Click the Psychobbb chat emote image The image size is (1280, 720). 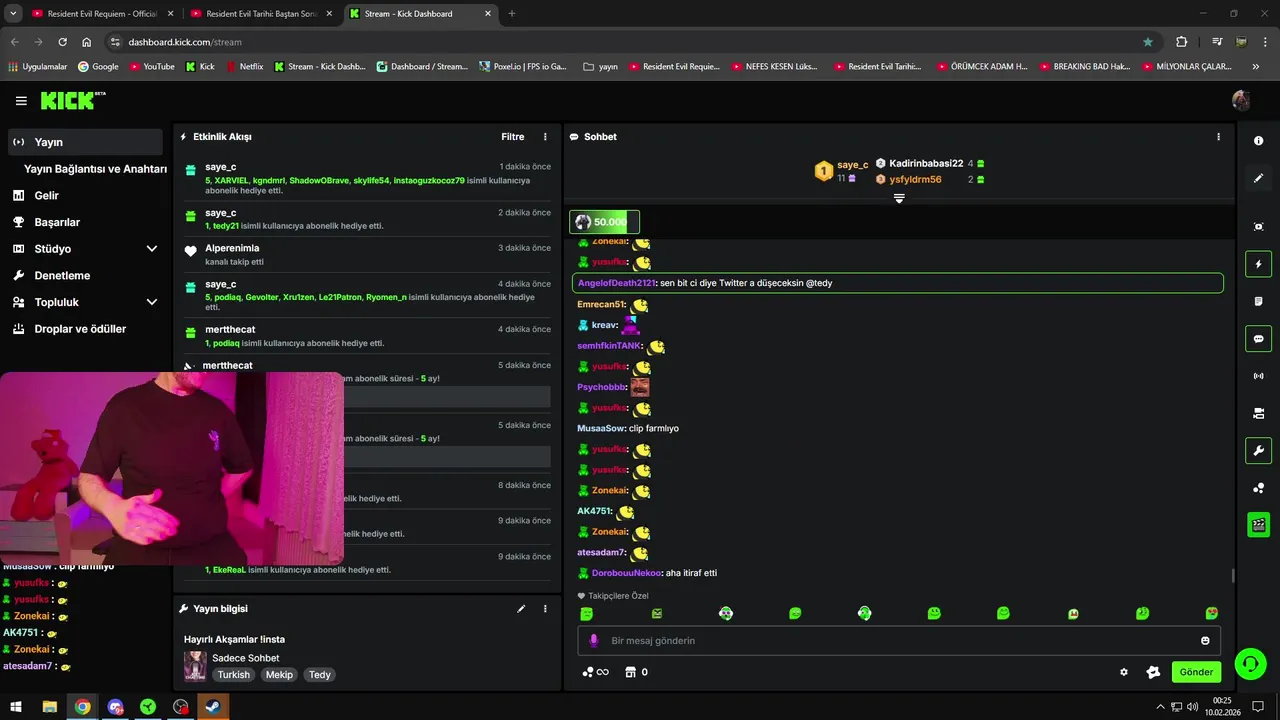(640, 387)
